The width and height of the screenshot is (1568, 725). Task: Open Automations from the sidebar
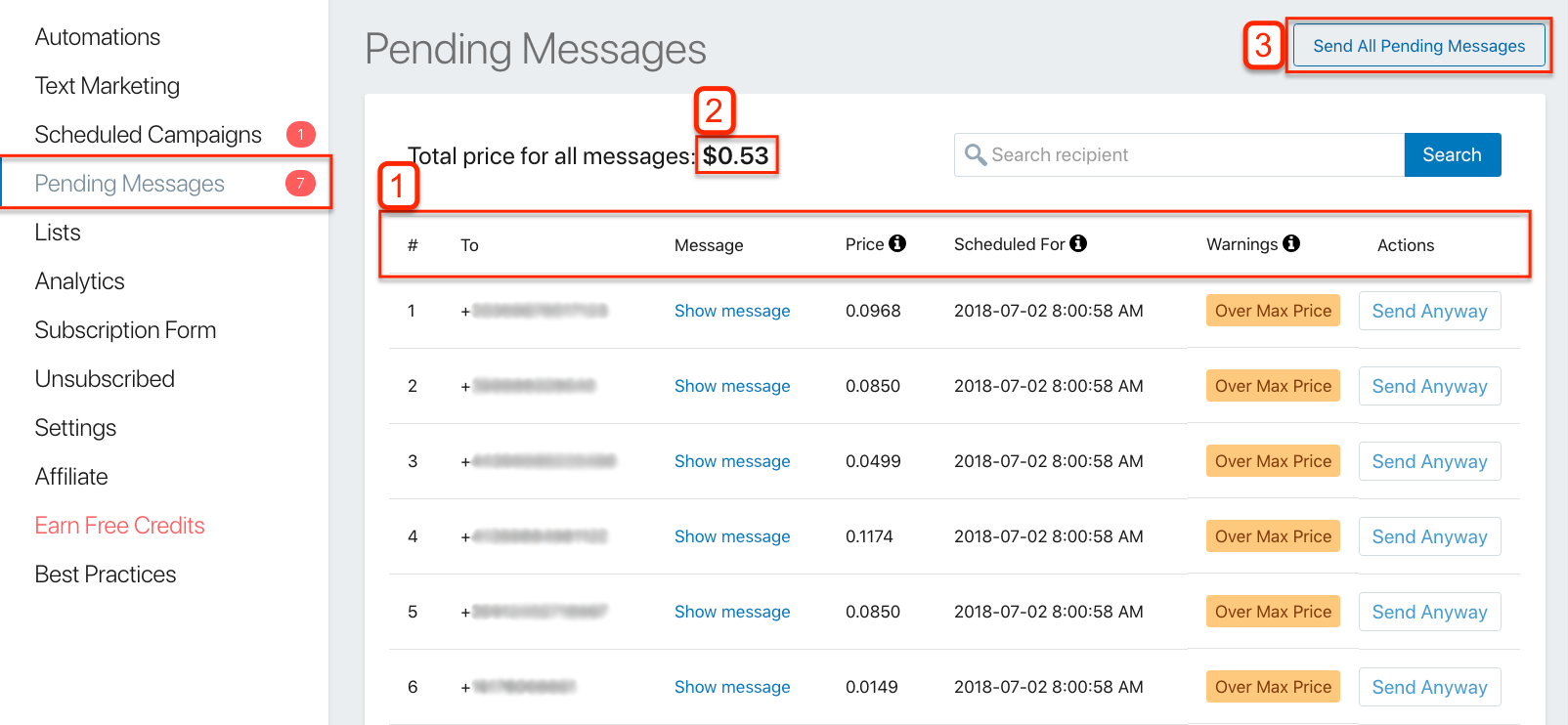coord(98,36)
